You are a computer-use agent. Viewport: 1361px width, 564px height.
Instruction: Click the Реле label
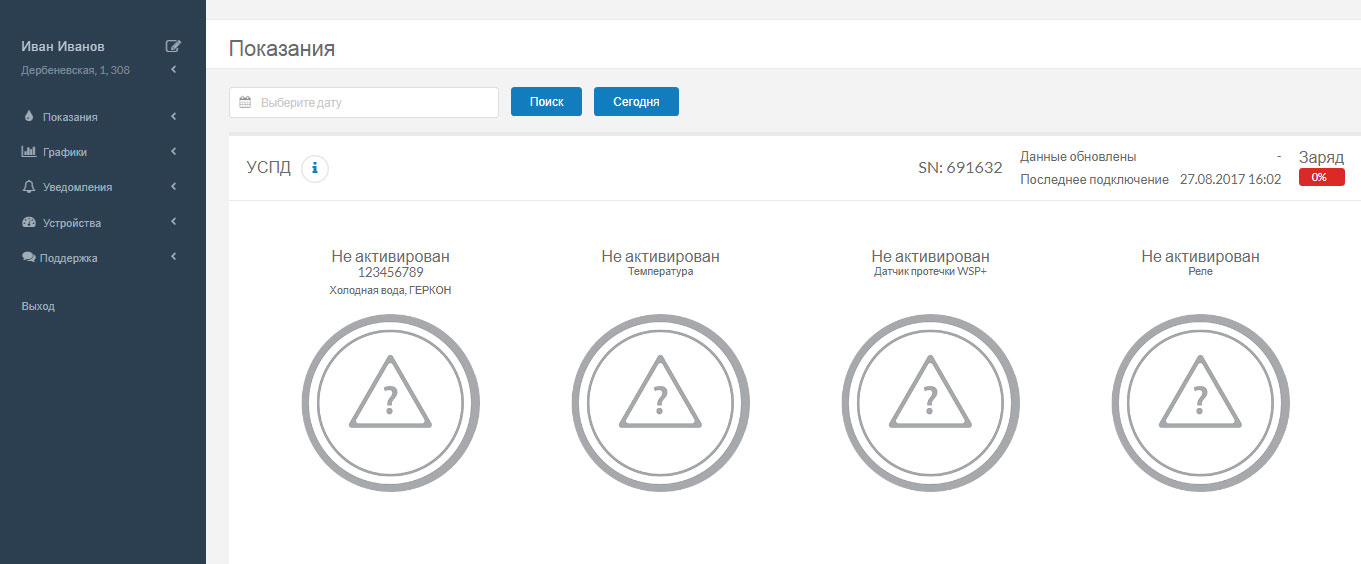[x=1200, y=271]
